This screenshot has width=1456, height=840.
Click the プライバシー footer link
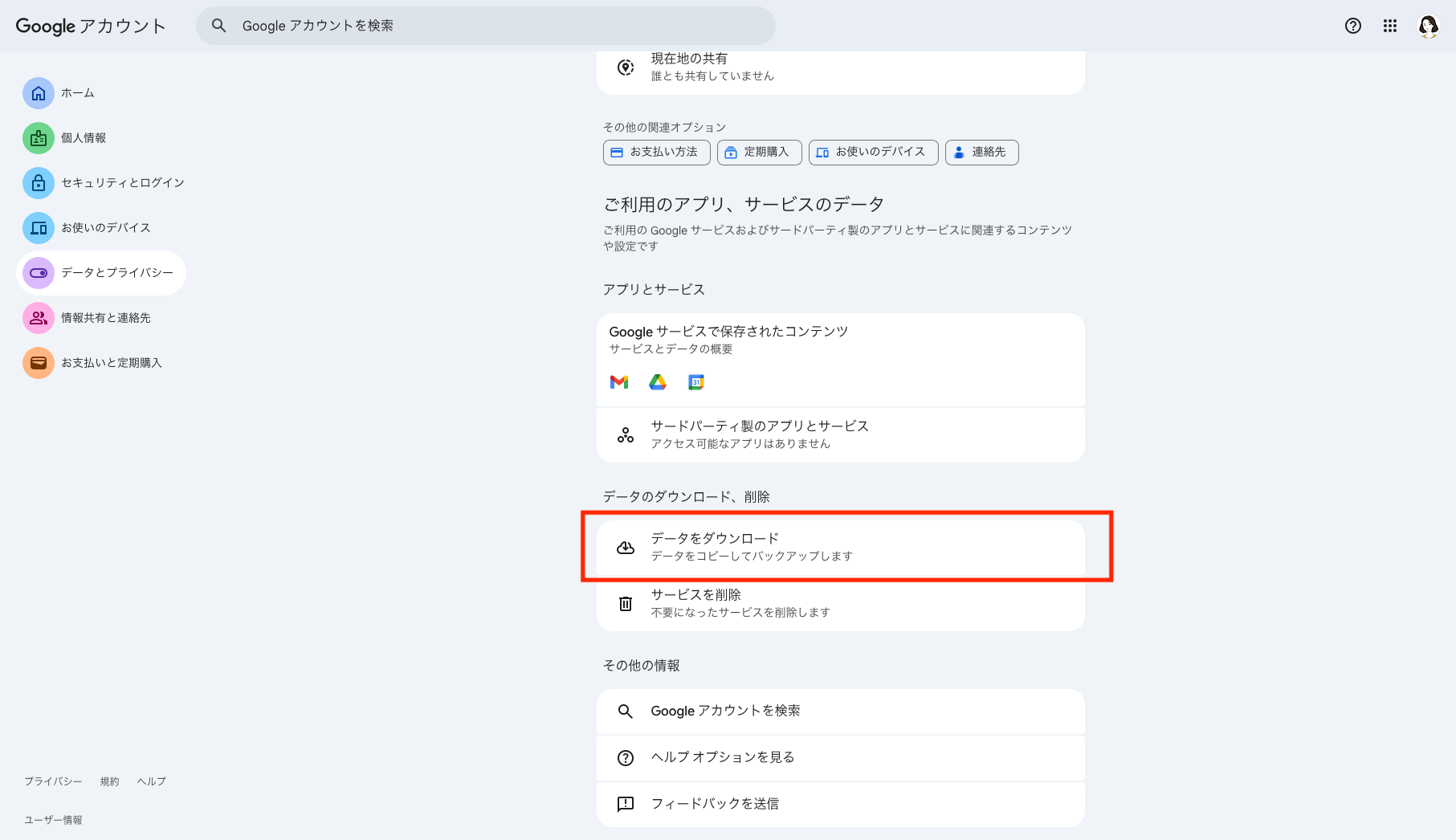pos(52,781)
